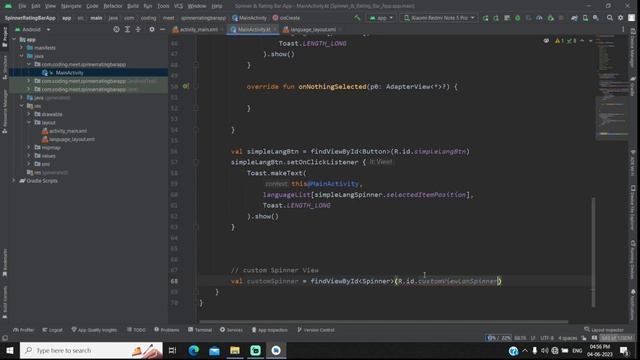Open the TODO tool window
This screenshot has height=360, width=640.
[x=136, y=330]
